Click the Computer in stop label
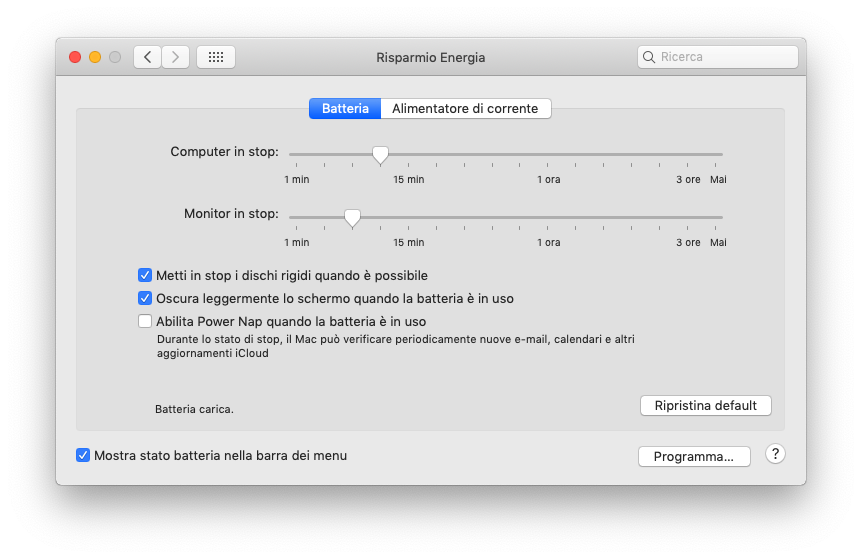862x559 pixels. tap(224, 152)
